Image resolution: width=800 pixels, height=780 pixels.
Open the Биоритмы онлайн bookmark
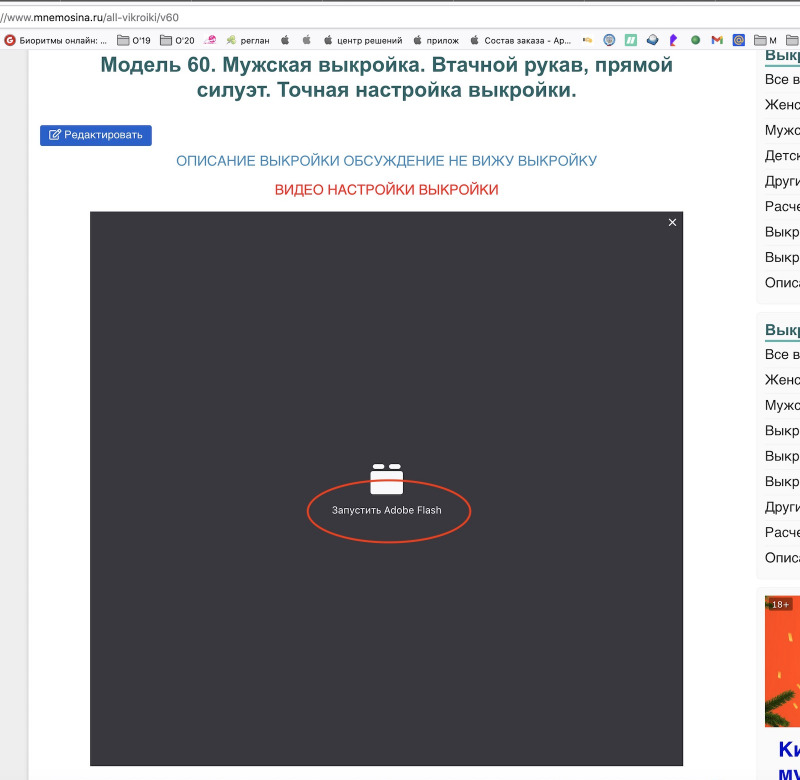(x=56, y=40)
